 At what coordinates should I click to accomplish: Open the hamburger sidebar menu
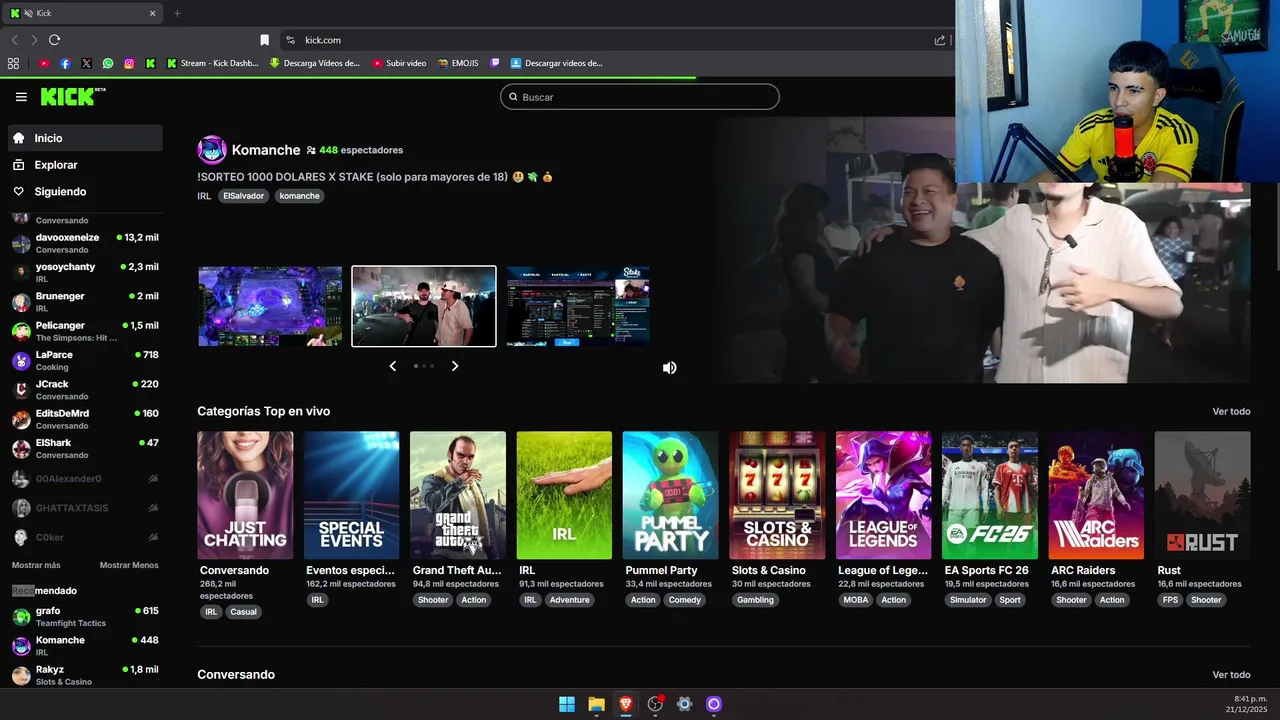click(21, 97)
